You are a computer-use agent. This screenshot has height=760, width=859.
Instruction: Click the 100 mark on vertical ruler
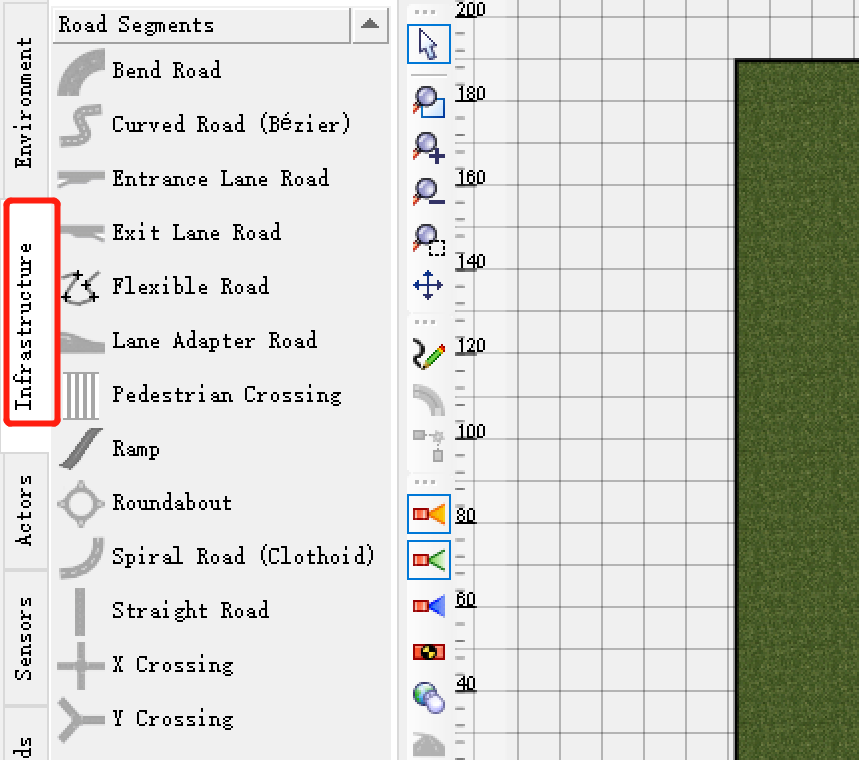point(471,431)
